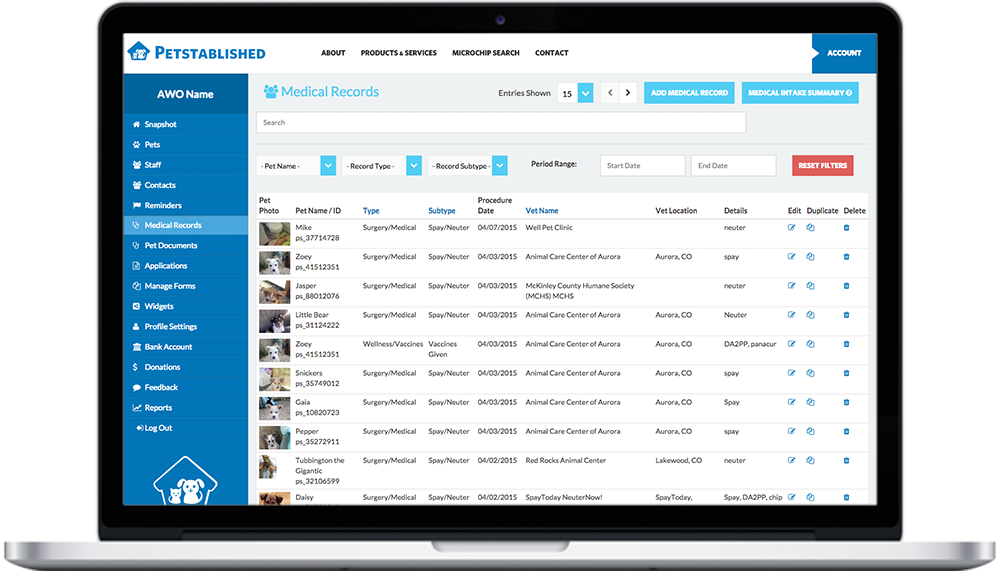Viewport: 1000px width, 571px height.
Task: Expand the Pet Name filter dropdown
Action: [328, 166]
